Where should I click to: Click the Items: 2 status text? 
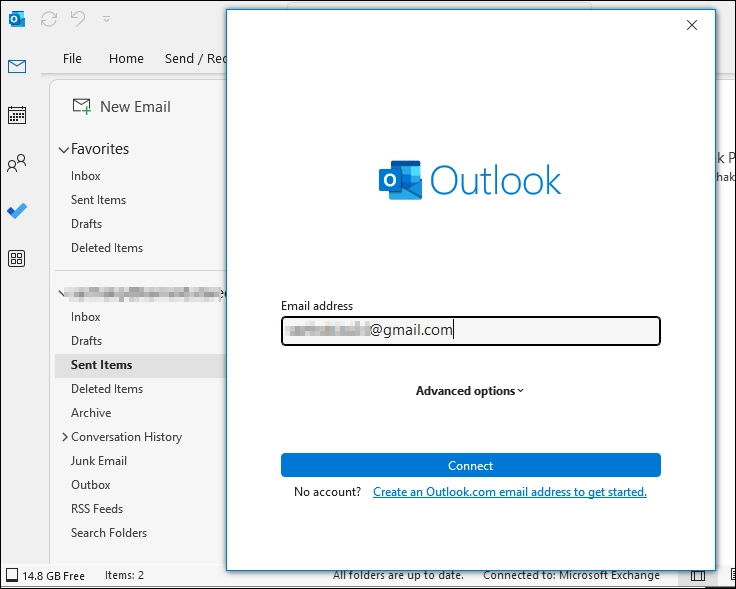coord(124,575)
